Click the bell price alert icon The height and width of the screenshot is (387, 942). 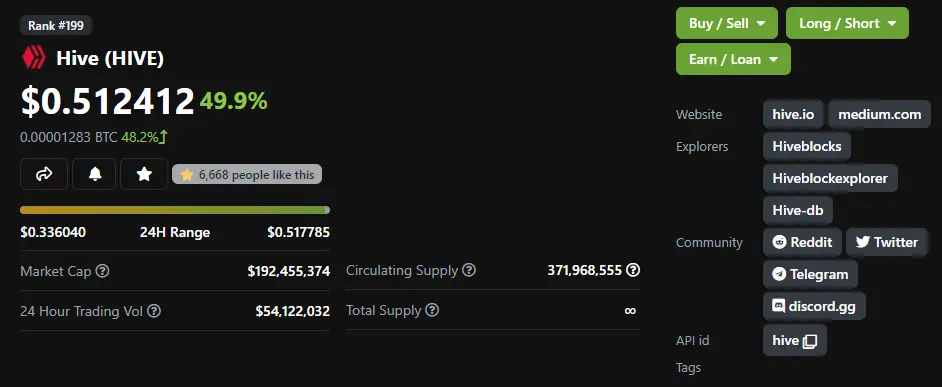[94, 174]
